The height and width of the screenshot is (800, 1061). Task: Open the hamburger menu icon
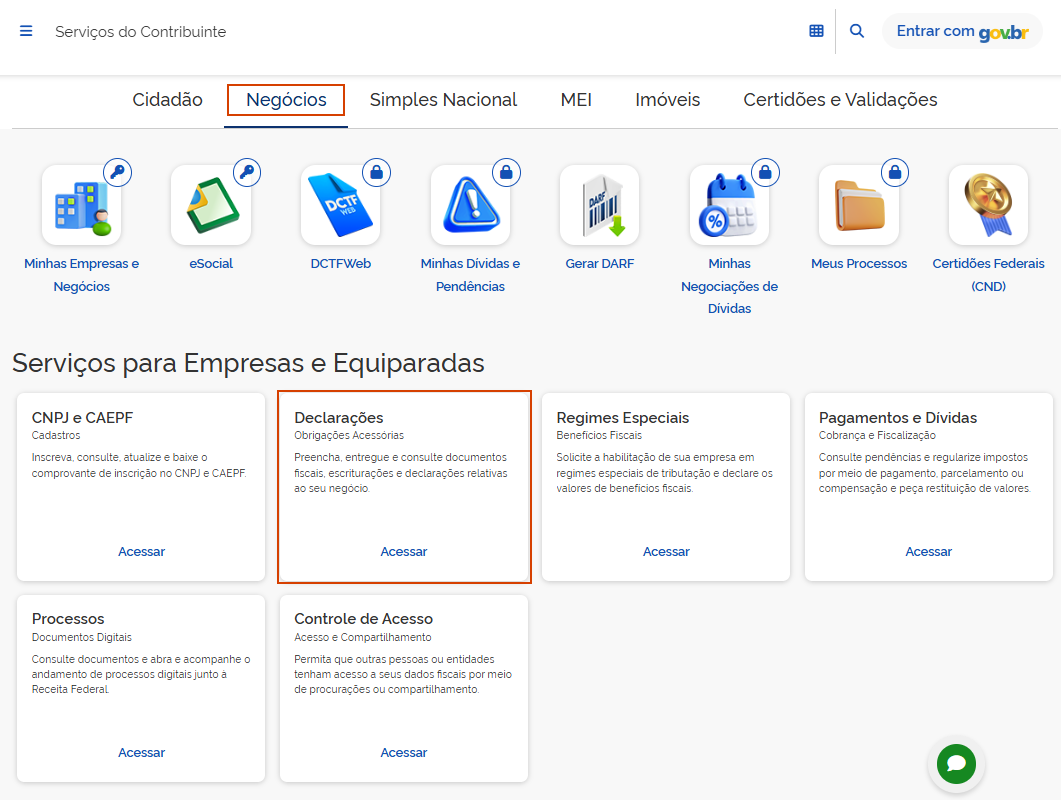[x=26, y=31]
